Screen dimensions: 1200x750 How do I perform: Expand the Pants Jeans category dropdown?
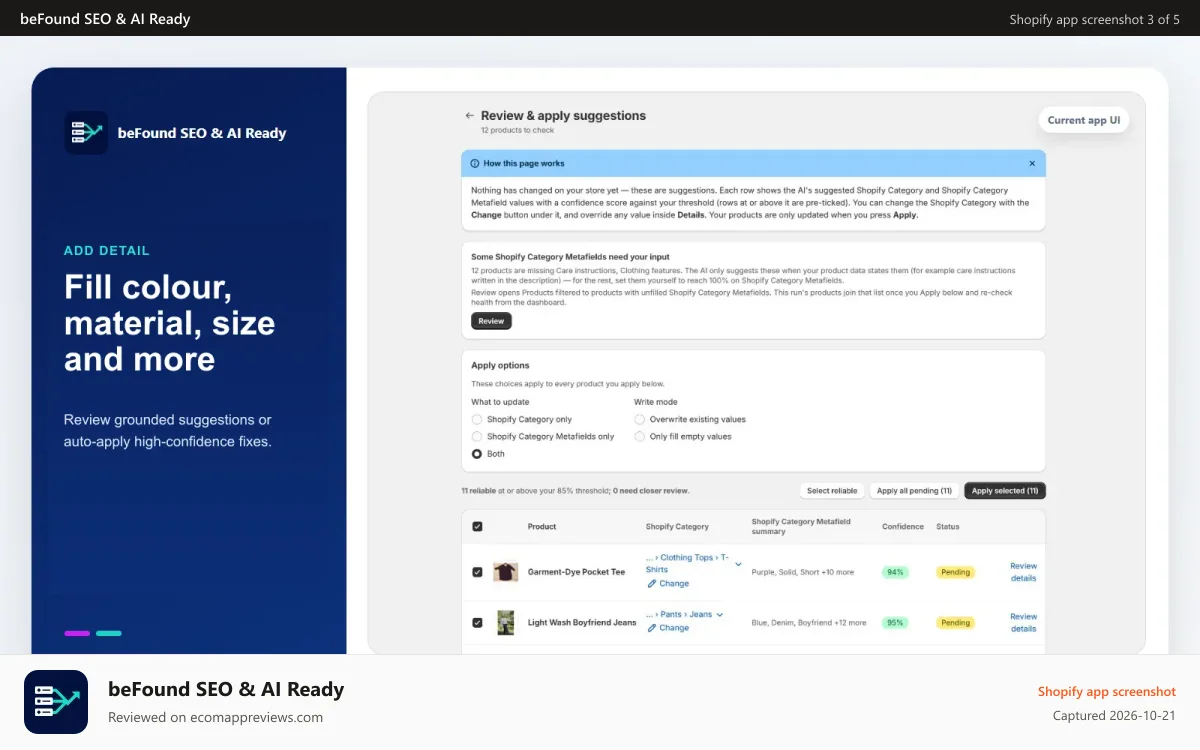[719, 614]
